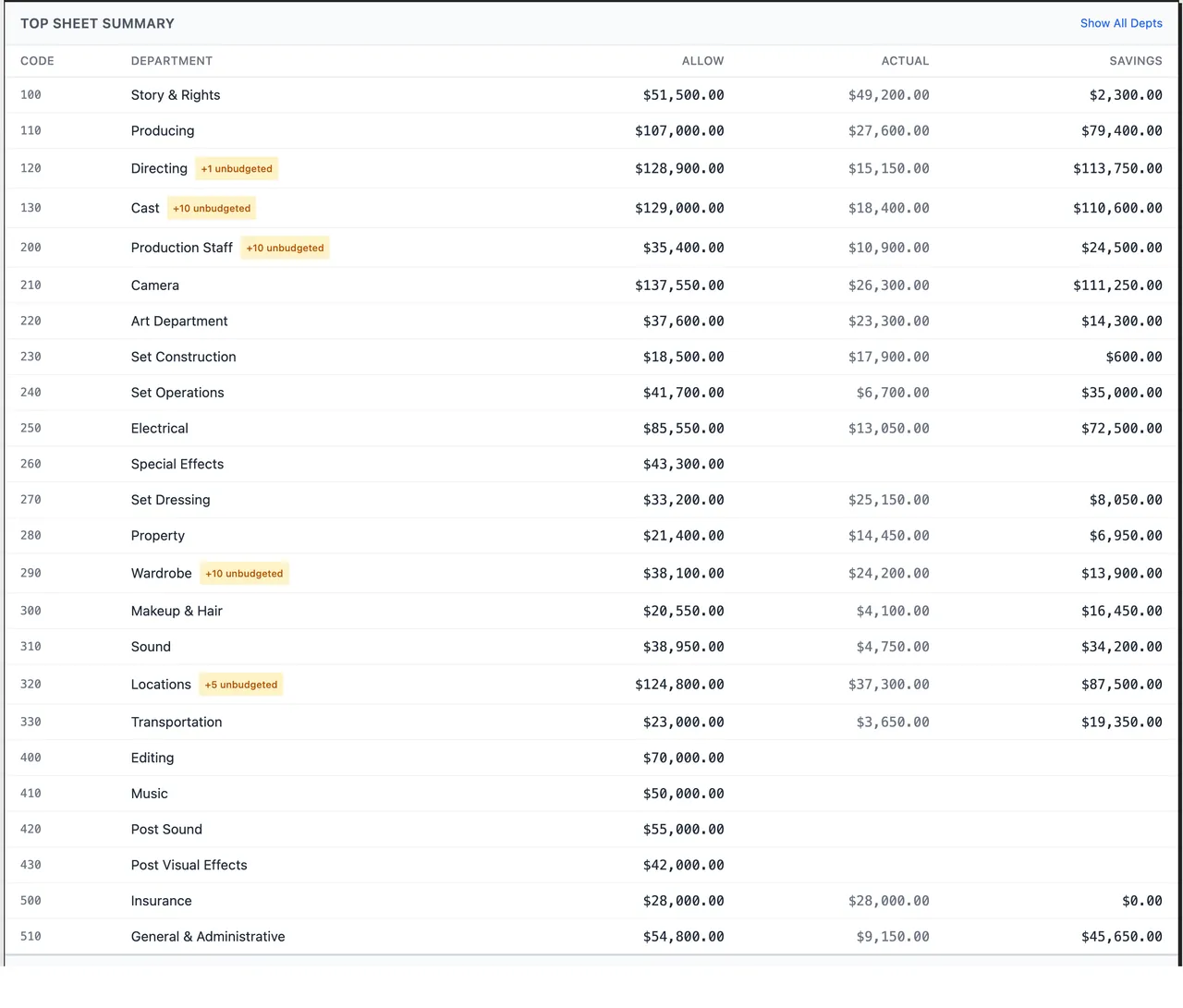Select the Producing department name

coord(163,131)
